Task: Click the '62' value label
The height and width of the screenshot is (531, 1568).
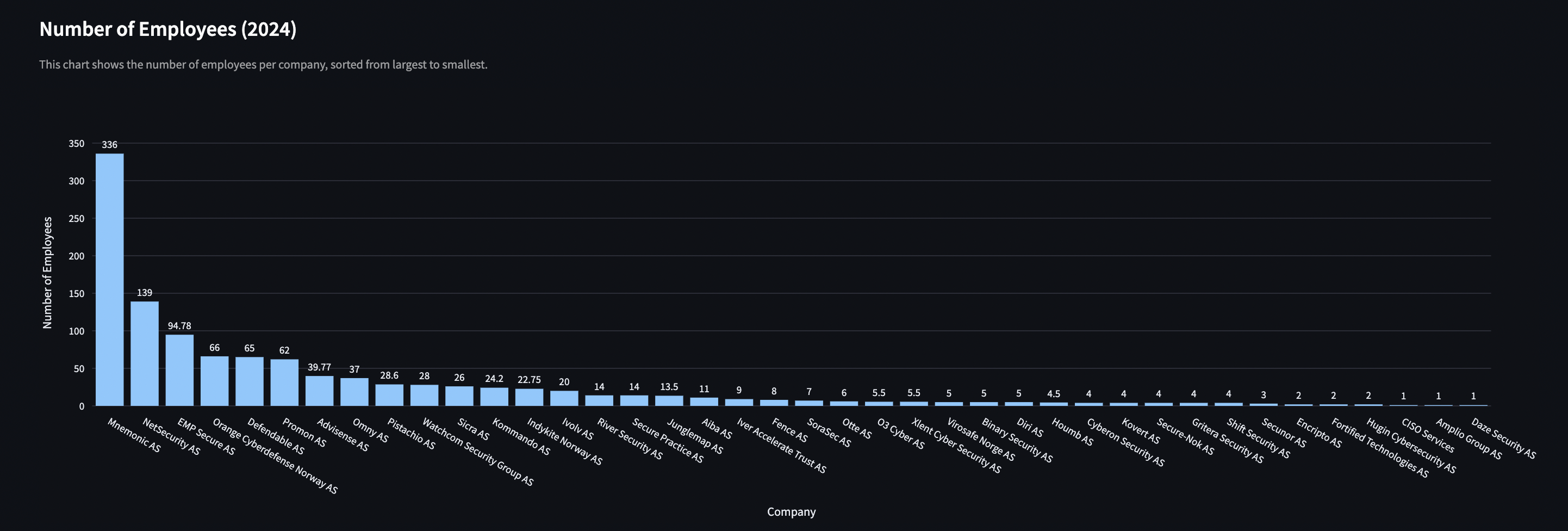Action: point(284,350)
